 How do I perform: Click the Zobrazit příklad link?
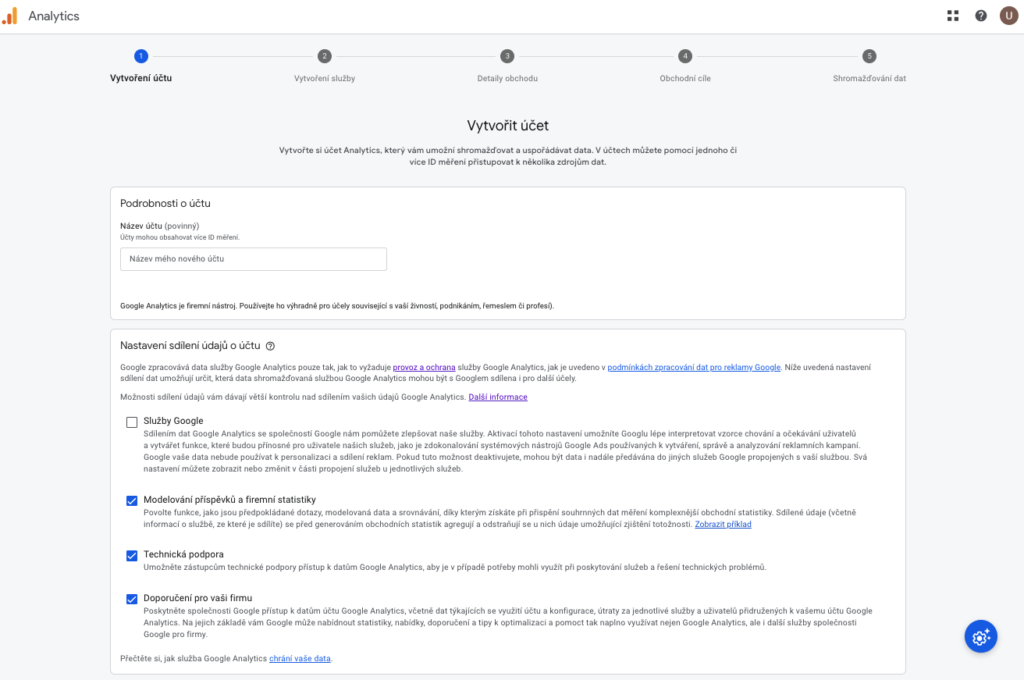coord(723,524)
